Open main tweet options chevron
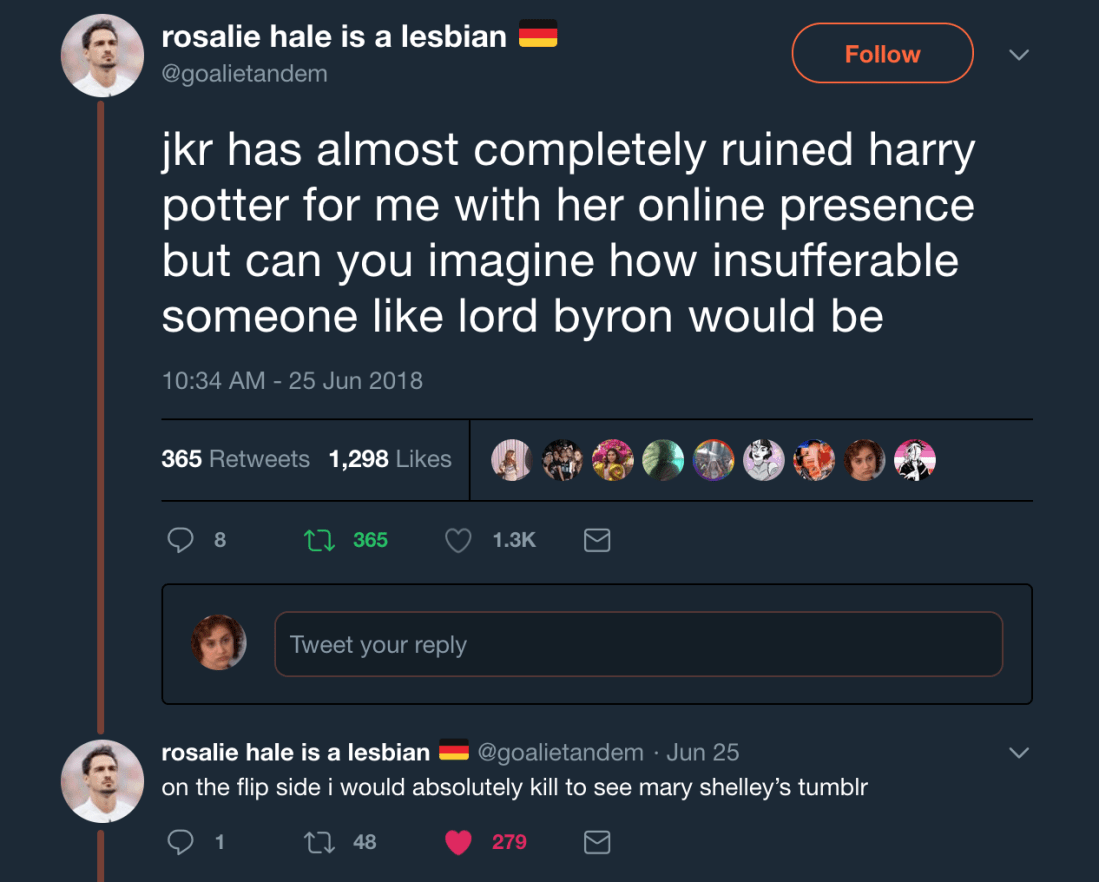Image resolution: width=1099 pixels, height=882 pixels. pos(1018,54)
